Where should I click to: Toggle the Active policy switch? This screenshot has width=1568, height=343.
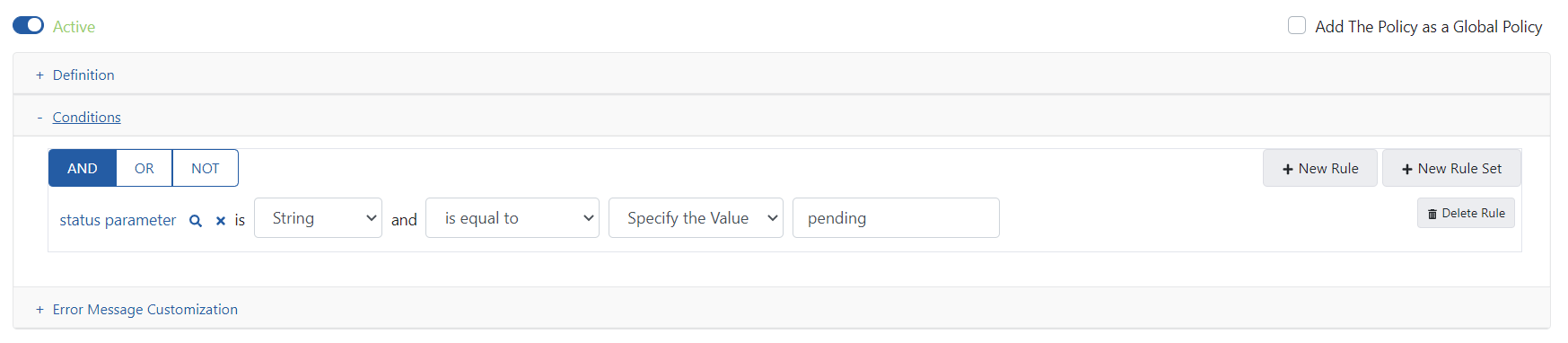point(28,25)
